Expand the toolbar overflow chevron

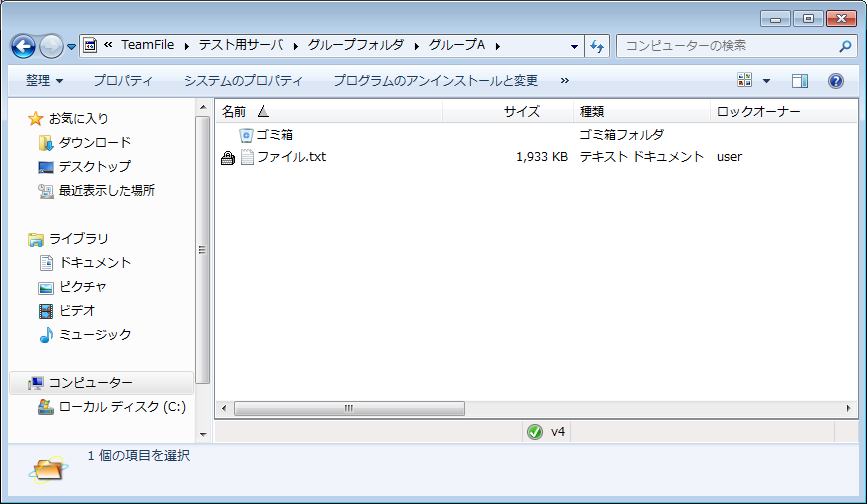(565, 80)
